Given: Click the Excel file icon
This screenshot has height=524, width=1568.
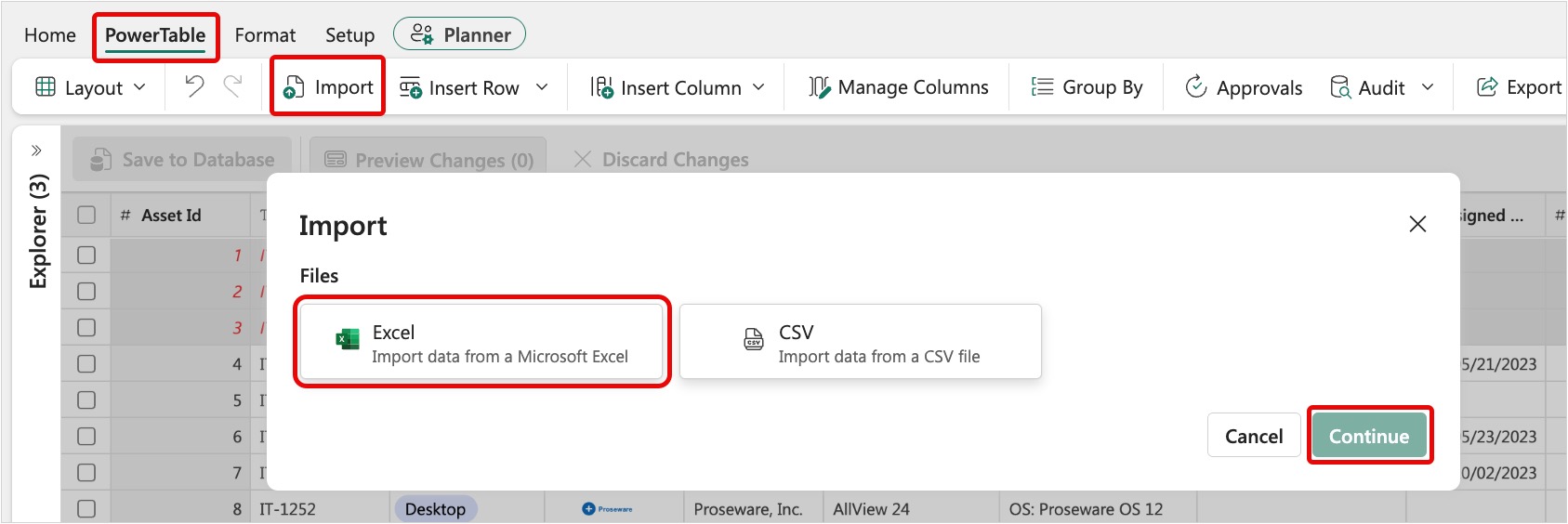Looking at the screenshot, I should click(x=348, y=340).
